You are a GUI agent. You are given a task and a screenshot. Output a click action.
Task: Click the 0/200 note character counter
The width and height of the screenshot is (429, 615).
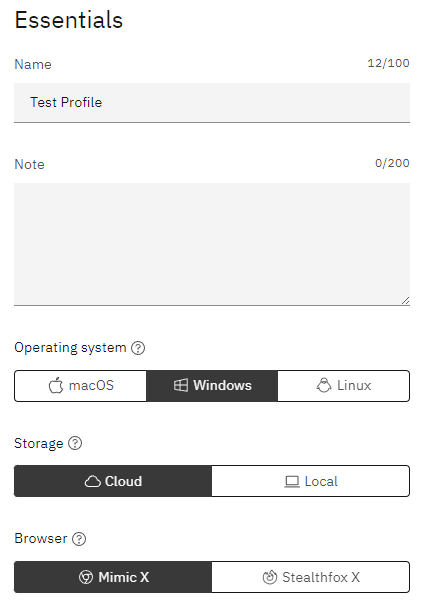pyautogui.click(x=392, y=163)
